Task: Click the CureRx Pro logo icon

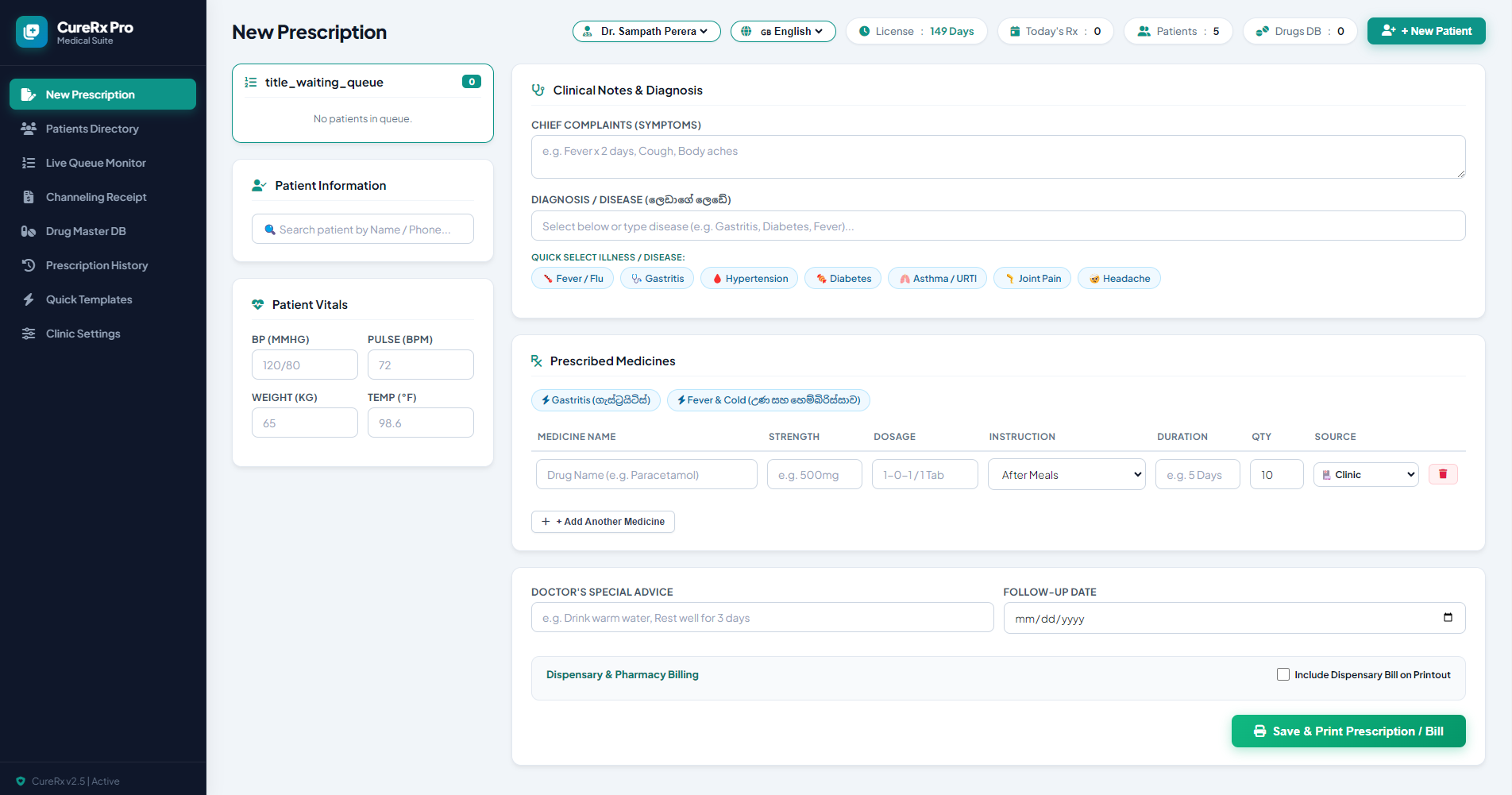Action: (32, 32)
